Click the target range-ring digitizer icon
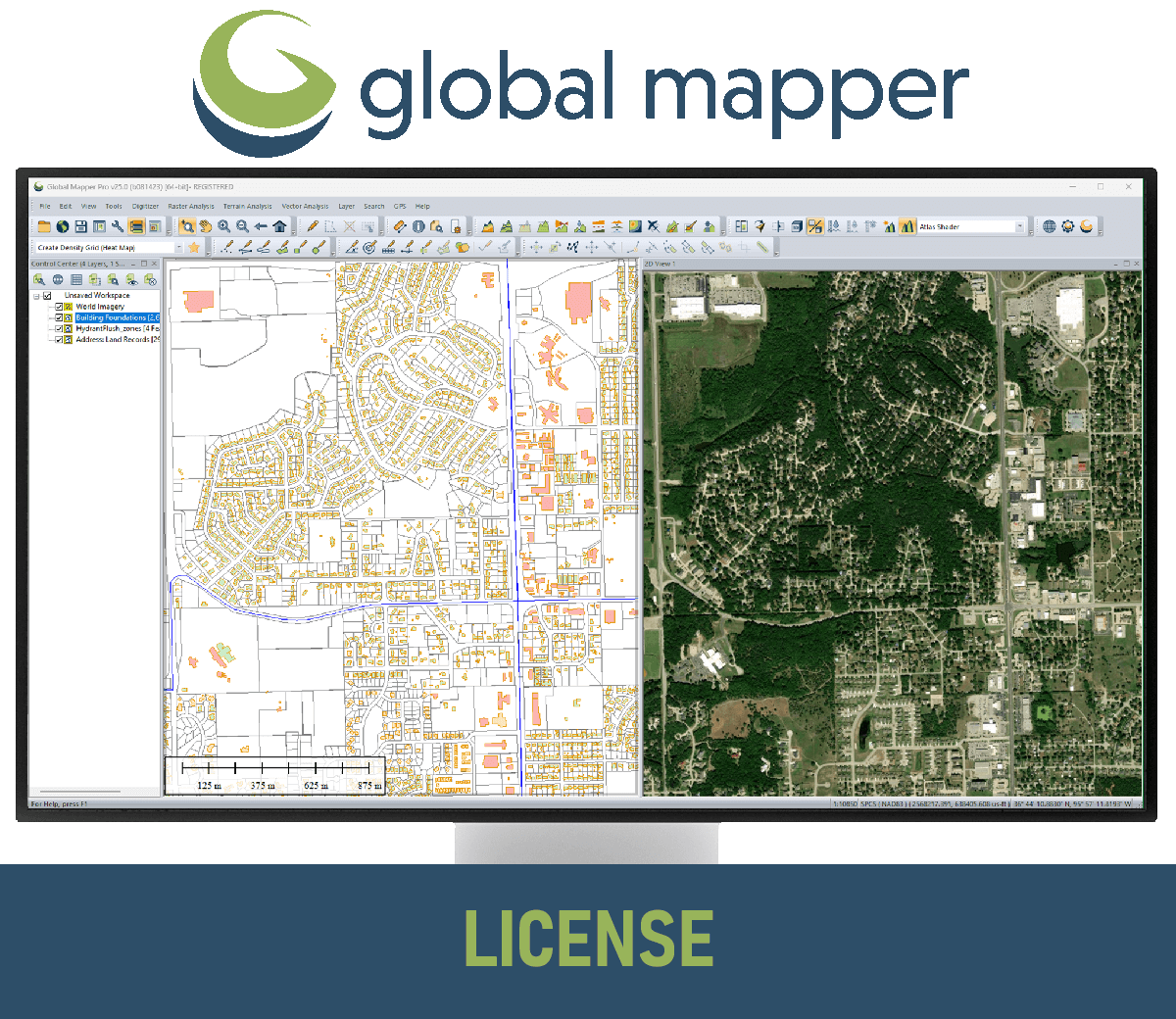This screenshot has height=1019, width=1176. [368, 247]
